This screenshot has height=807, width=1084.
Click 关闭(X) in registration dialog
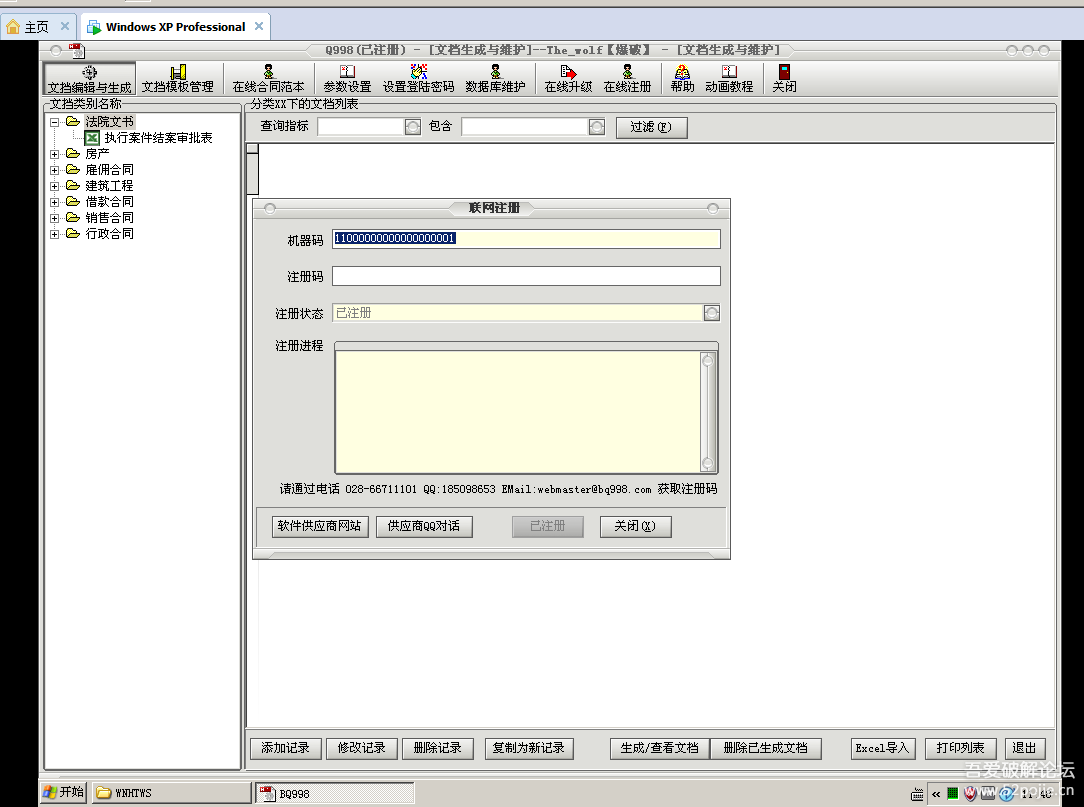click(635, 526)
